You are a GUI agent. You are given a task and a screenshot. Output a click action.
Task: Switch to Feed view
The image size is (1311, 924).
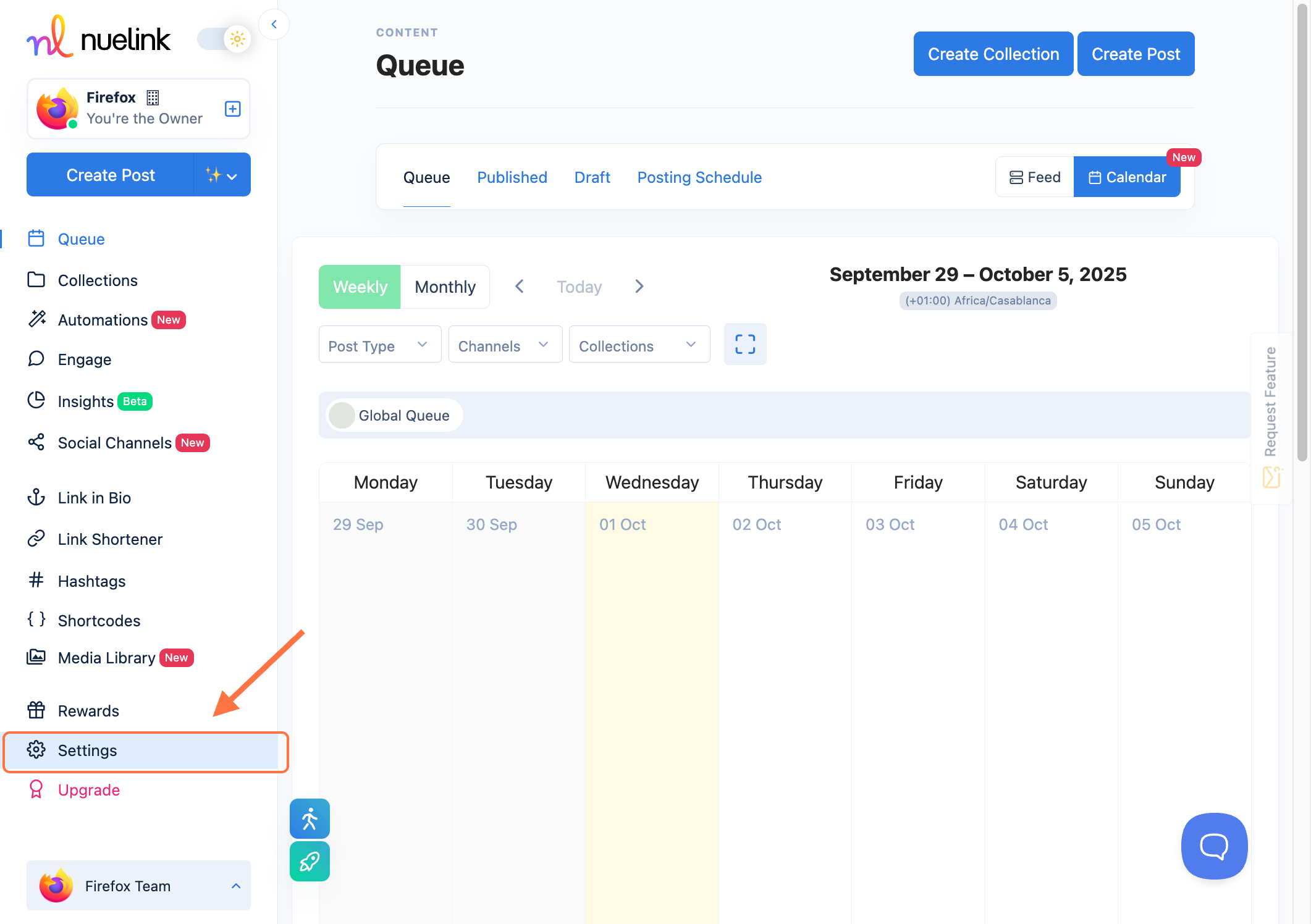(1035, 177)
